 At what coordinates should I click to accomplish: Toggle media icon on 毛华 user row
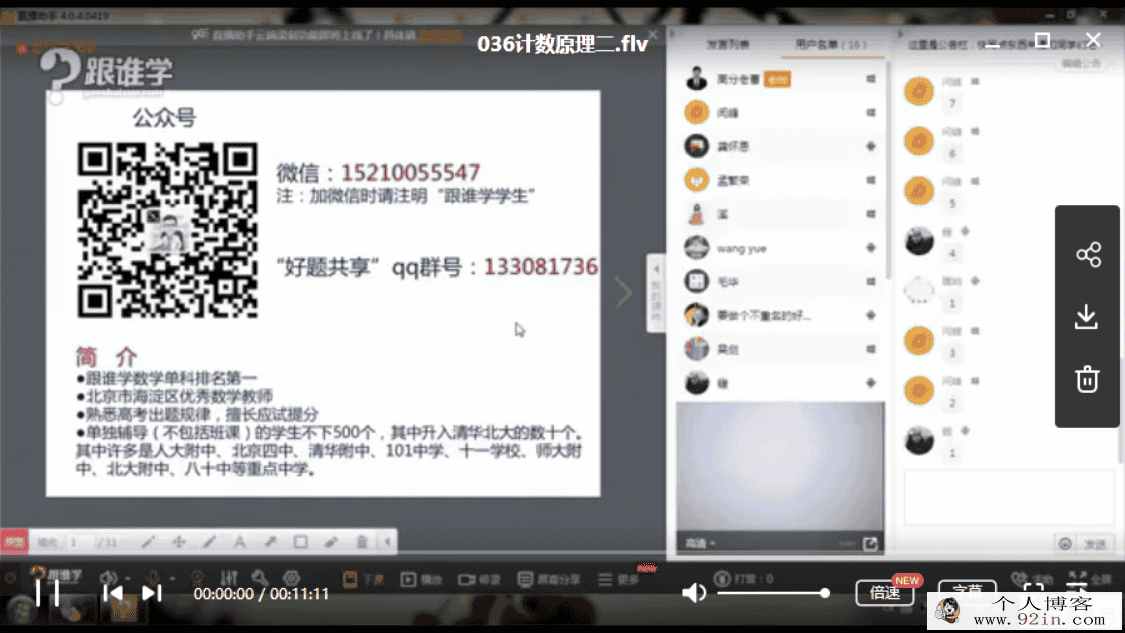[x=870, y=282]
